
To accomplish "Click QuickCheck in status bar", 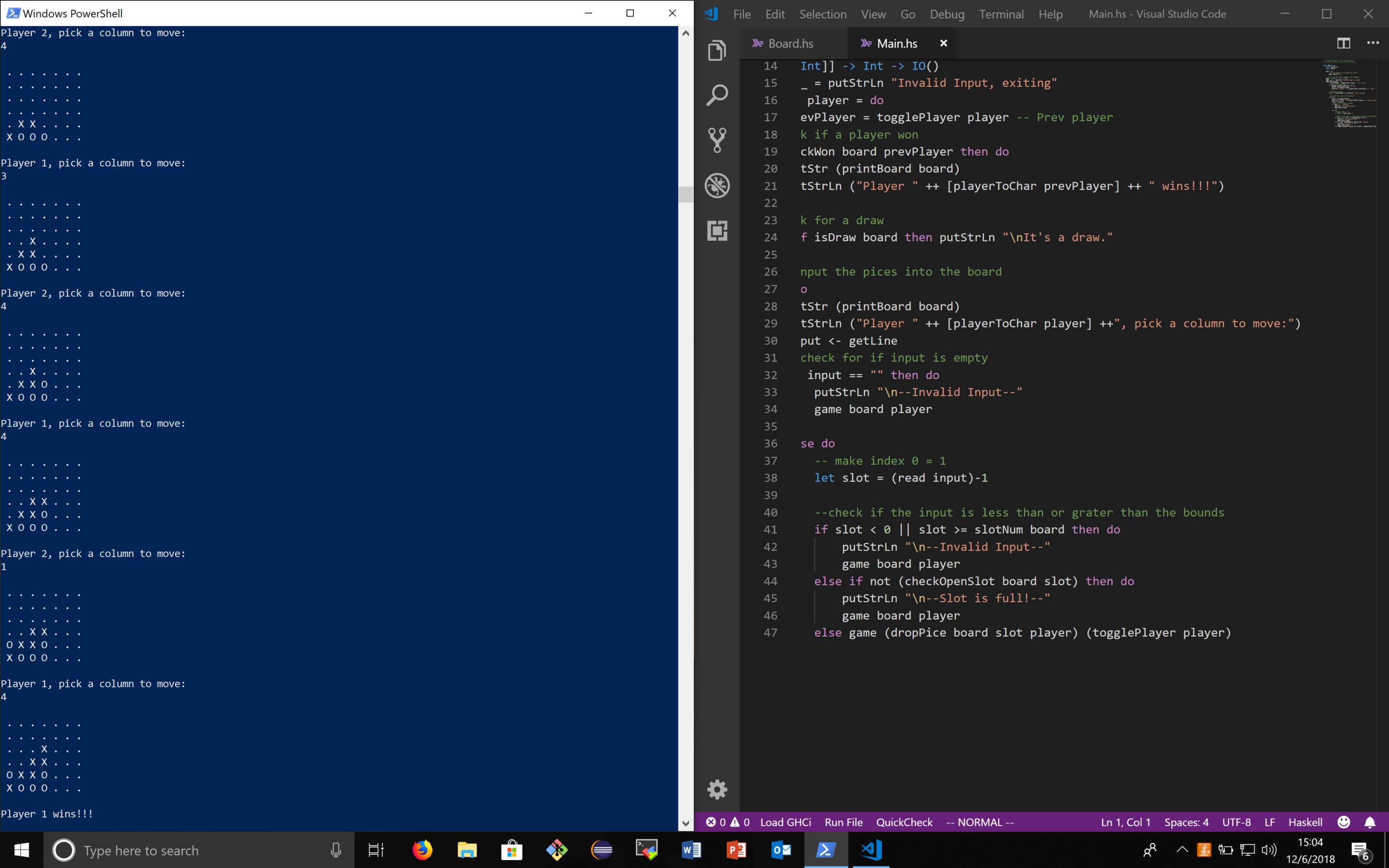I will pos(904,822).
